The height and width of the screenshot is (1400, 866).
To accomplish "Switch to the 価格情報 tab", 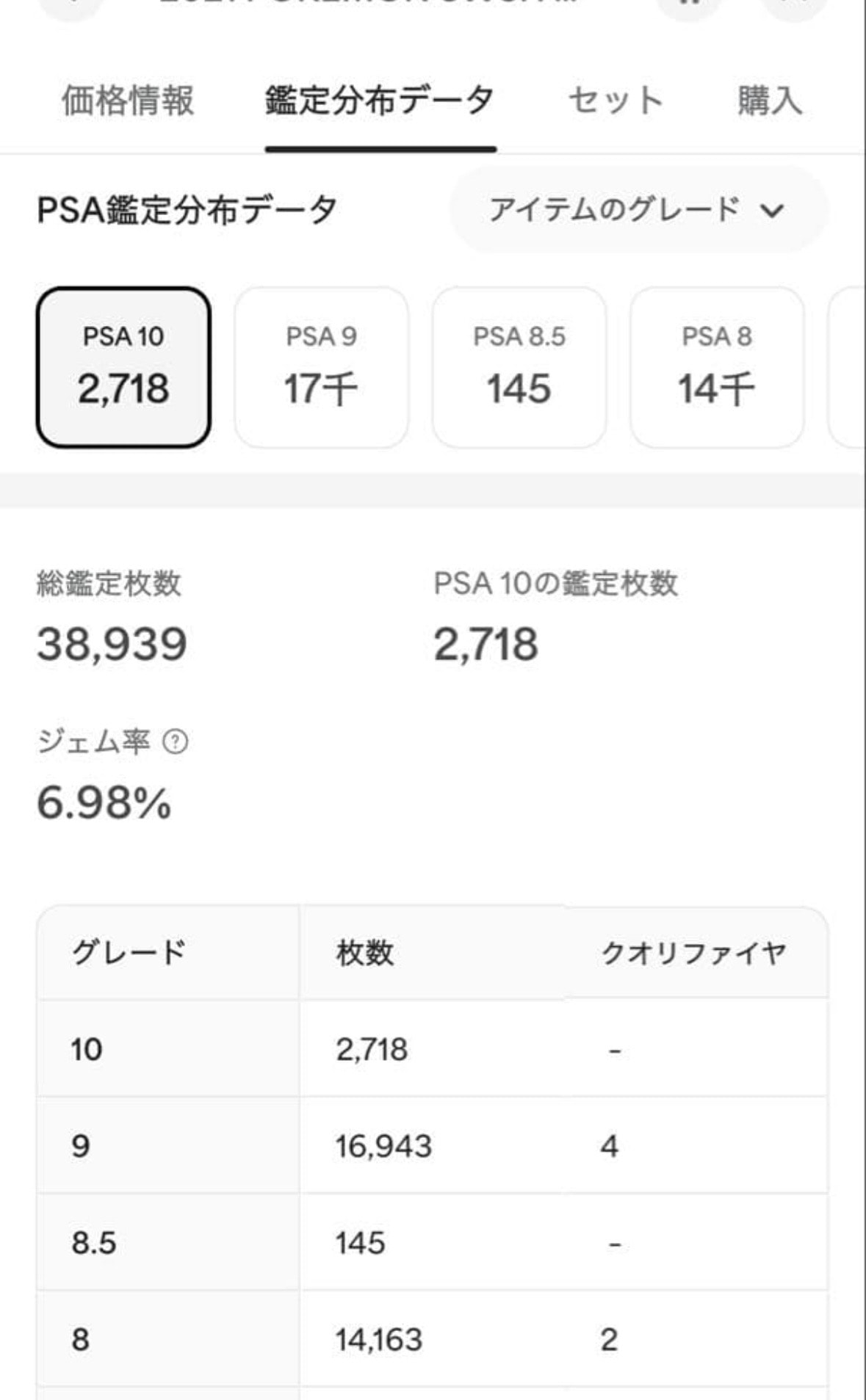I will (x=128, y=101).
